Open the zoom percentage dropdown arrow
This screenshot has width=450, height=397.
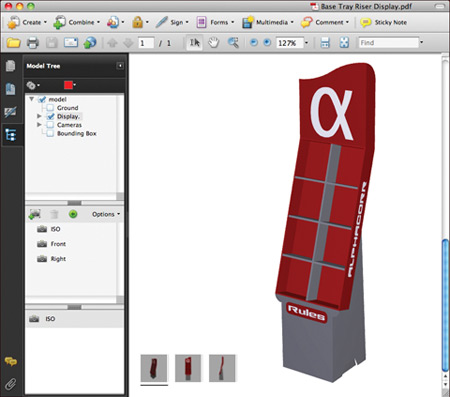point(306,43)
